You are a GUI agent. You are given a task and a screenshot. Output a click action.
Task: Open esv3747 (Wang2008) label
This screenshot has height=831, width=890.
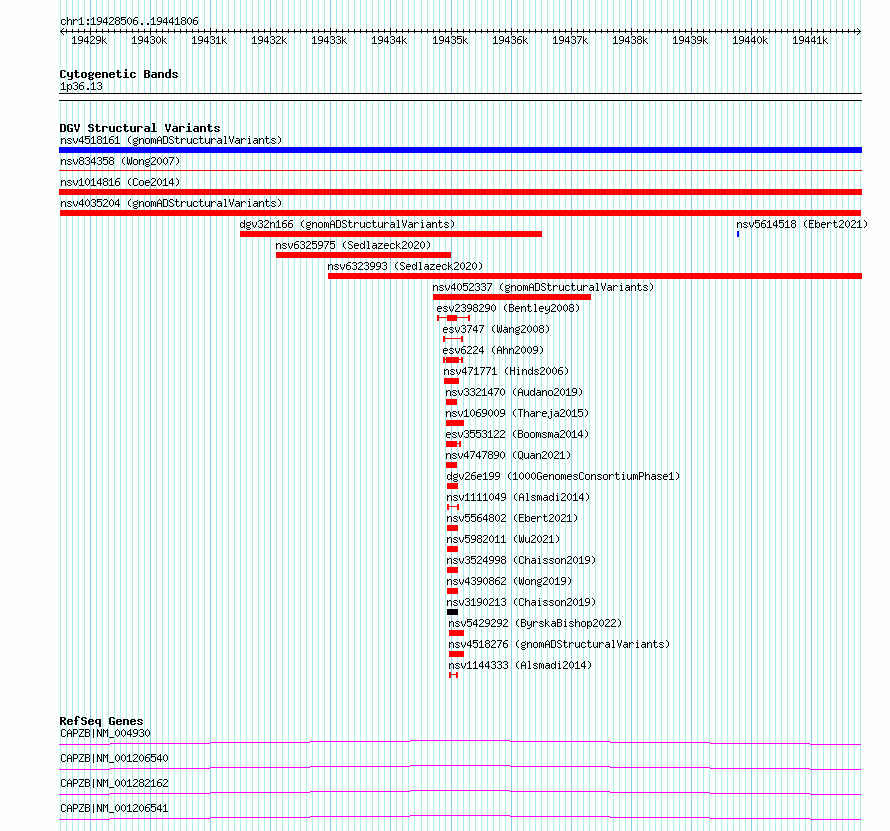pos(496,329)
